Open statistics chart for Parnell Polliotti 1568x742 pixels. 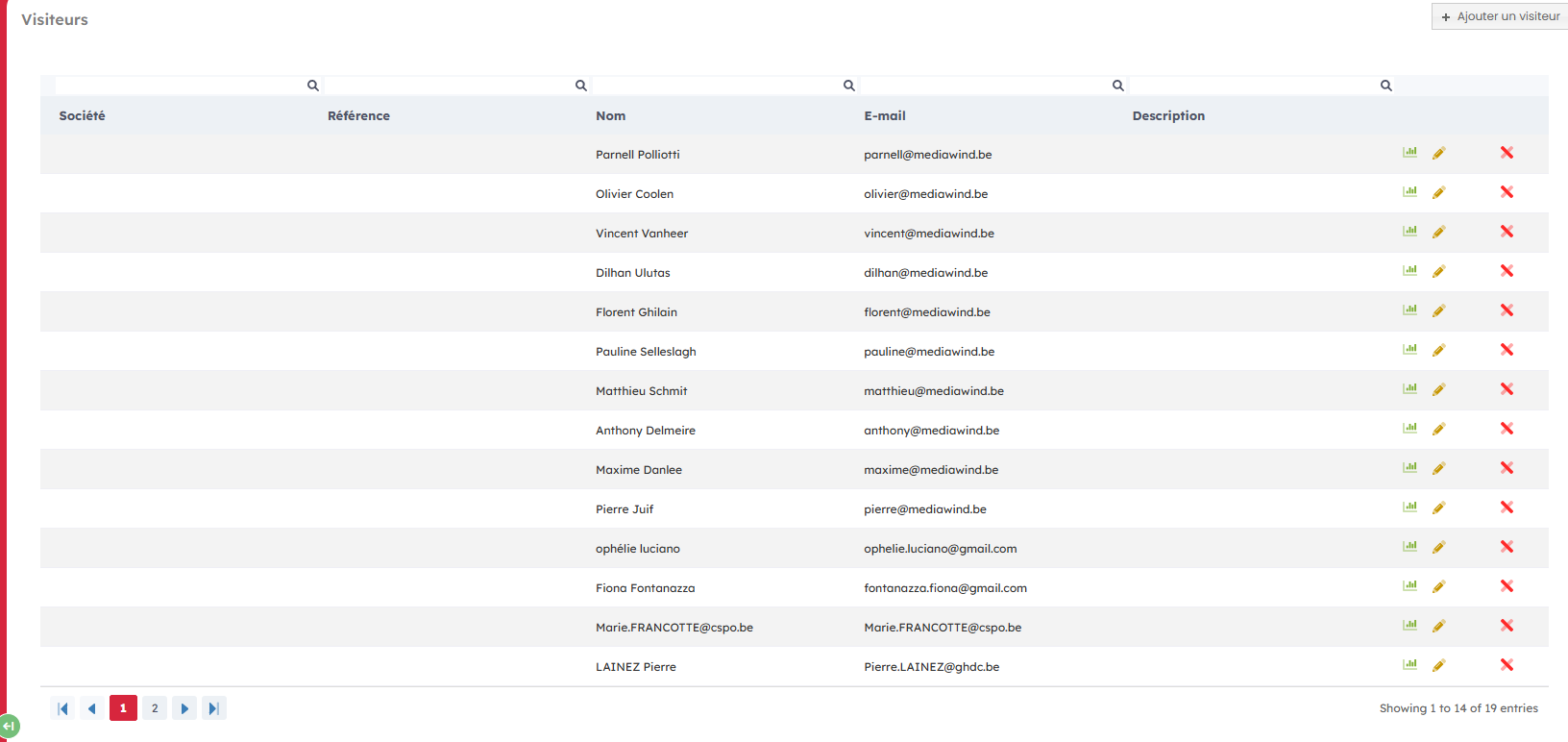coord(1409,153)
